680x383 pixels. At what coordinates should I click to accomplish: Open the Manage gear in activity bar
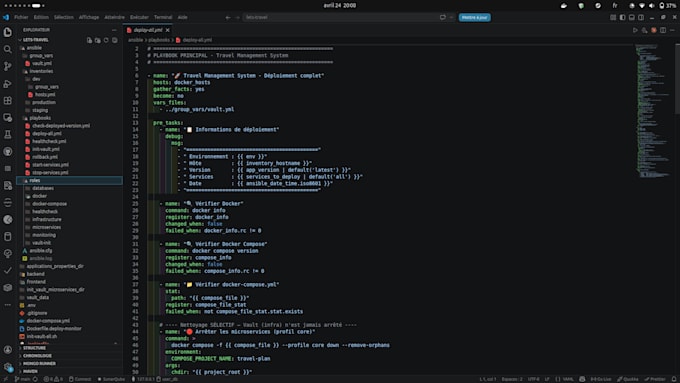click(x=8, y=367)
